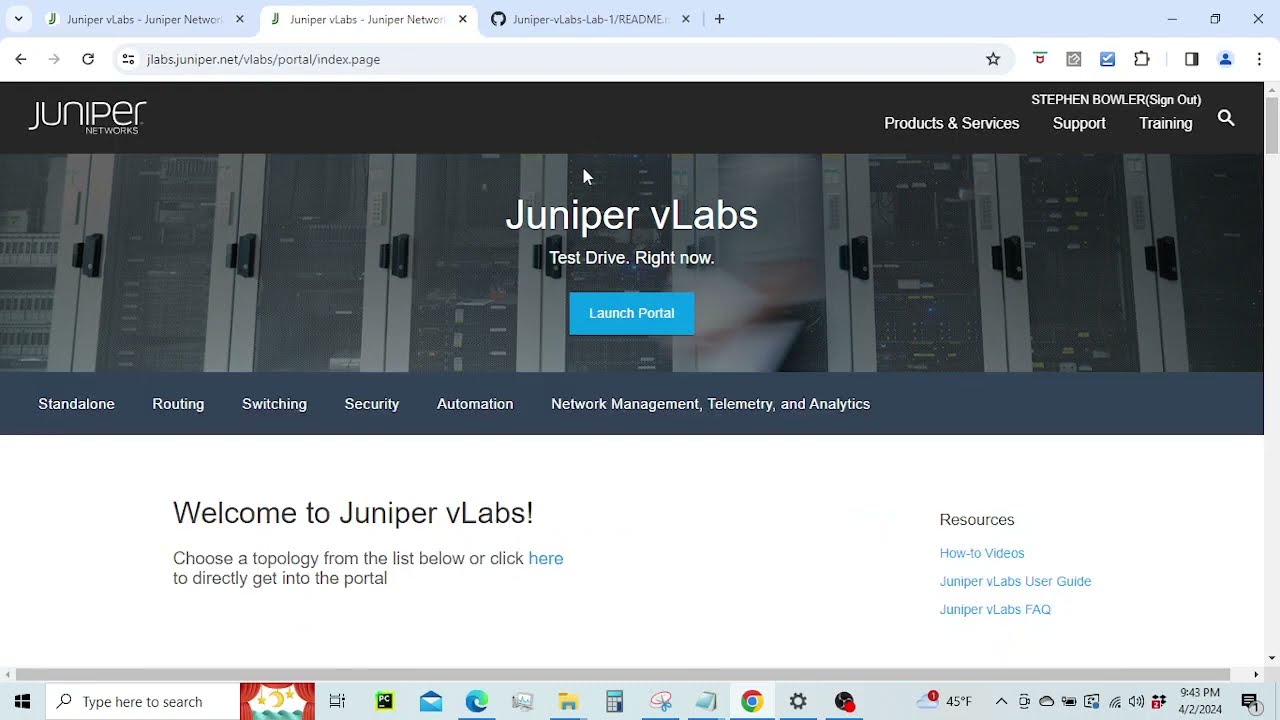The image size is (1280, 720).
Task: Click the gray pencil-note extension icon
Action: [x=1074, y=59]
